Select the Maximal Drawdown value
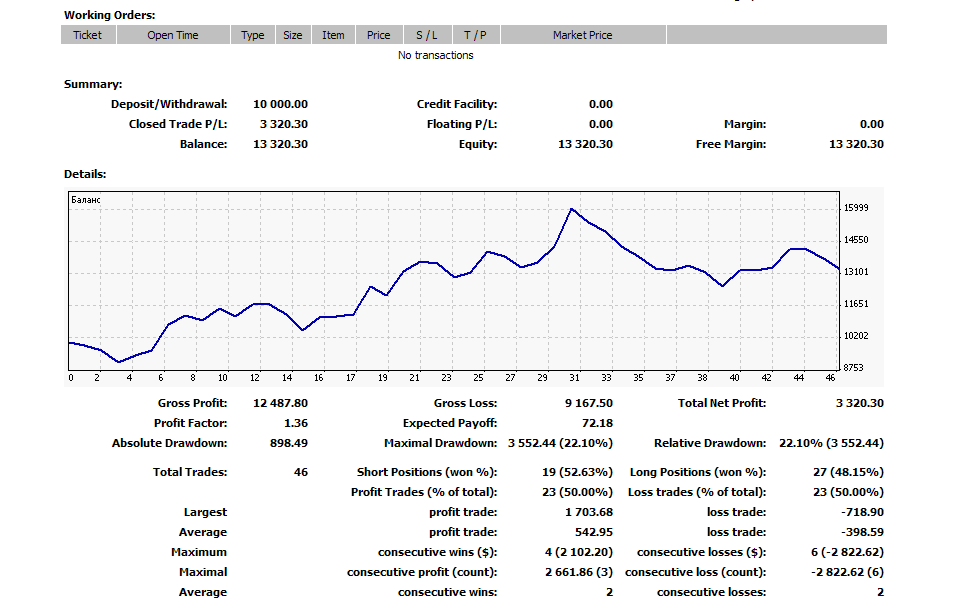955x603 pixels. point(560,443)
